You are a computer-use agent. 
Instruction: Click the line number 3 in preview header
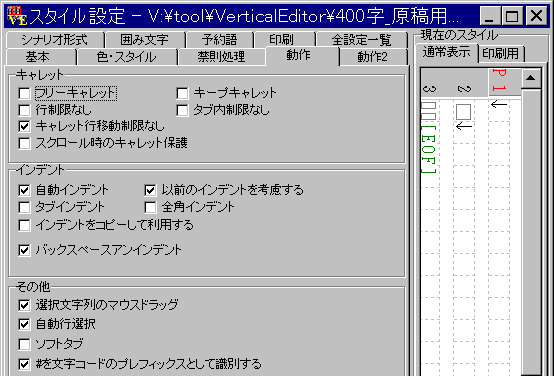click(x=429, y=89)
